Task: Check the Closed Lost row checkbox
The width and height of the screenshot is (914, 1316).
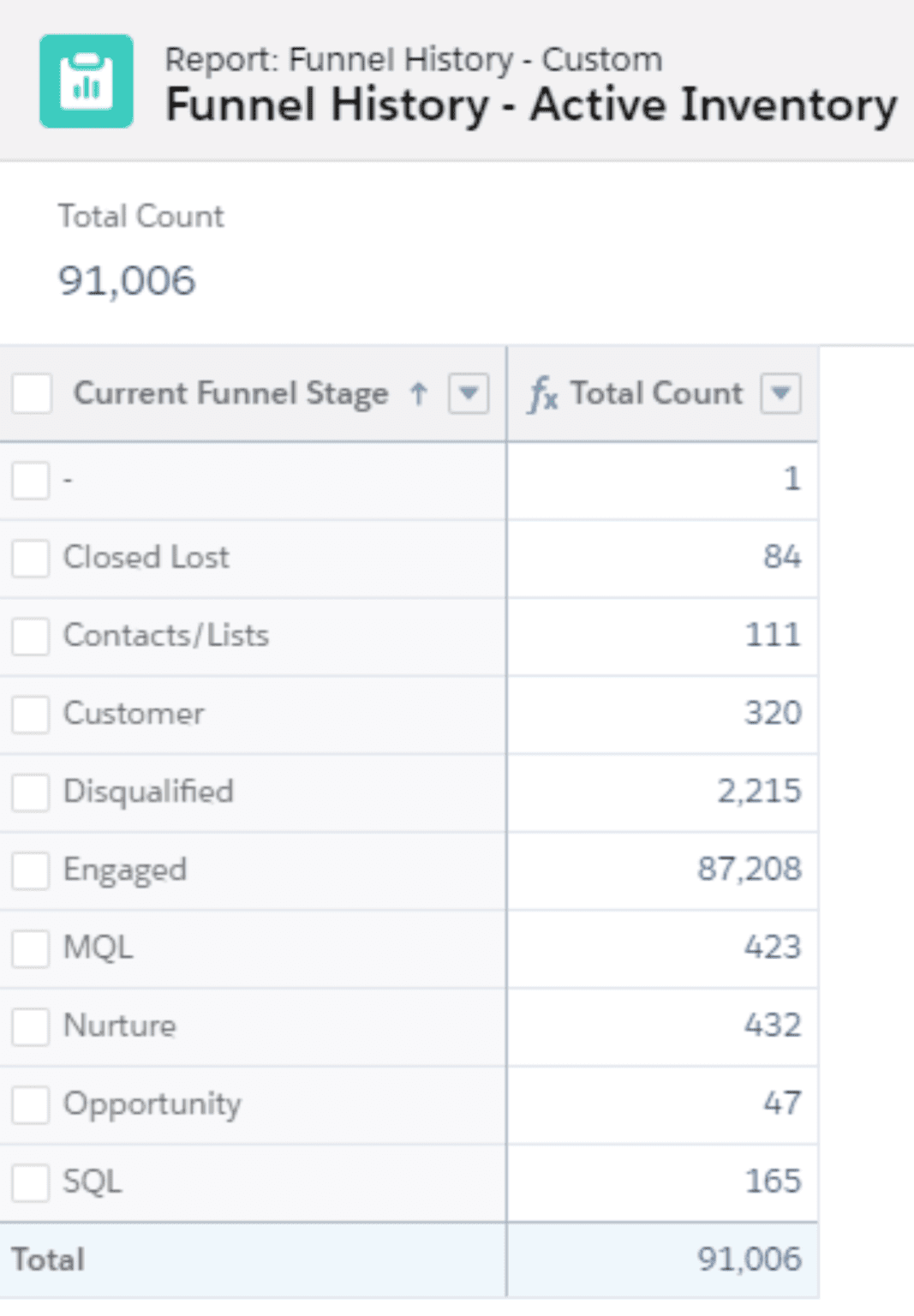Action: tap(31, 559)
